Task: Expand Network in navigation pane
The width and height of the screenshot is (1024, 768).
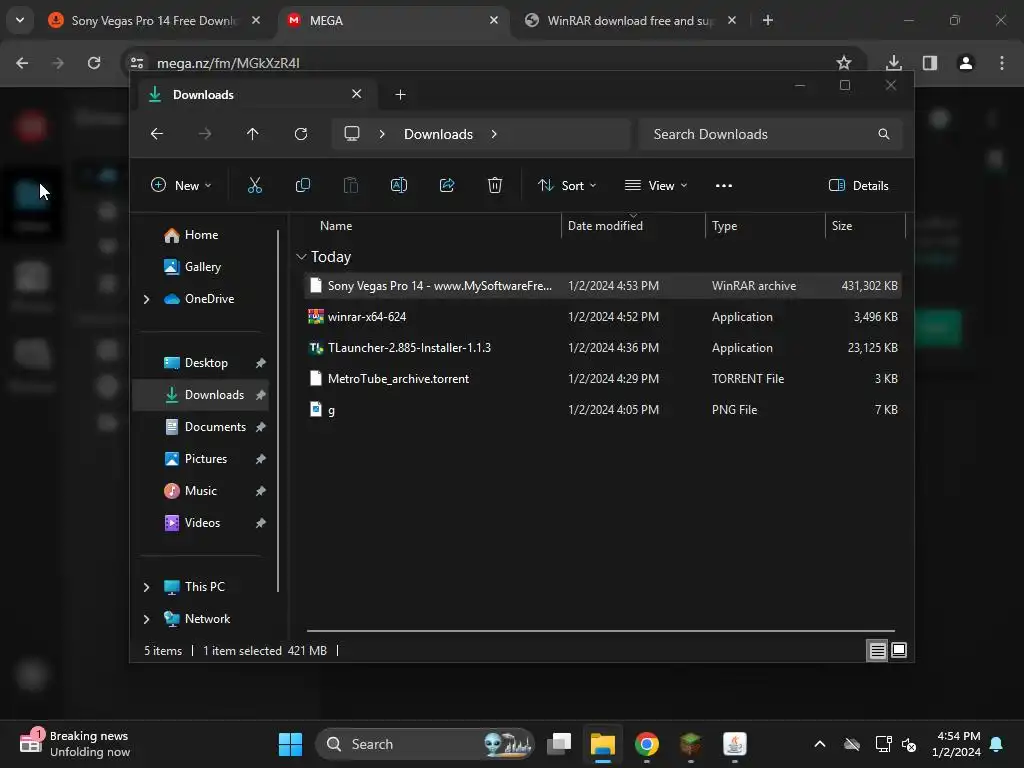Action: 146,619
